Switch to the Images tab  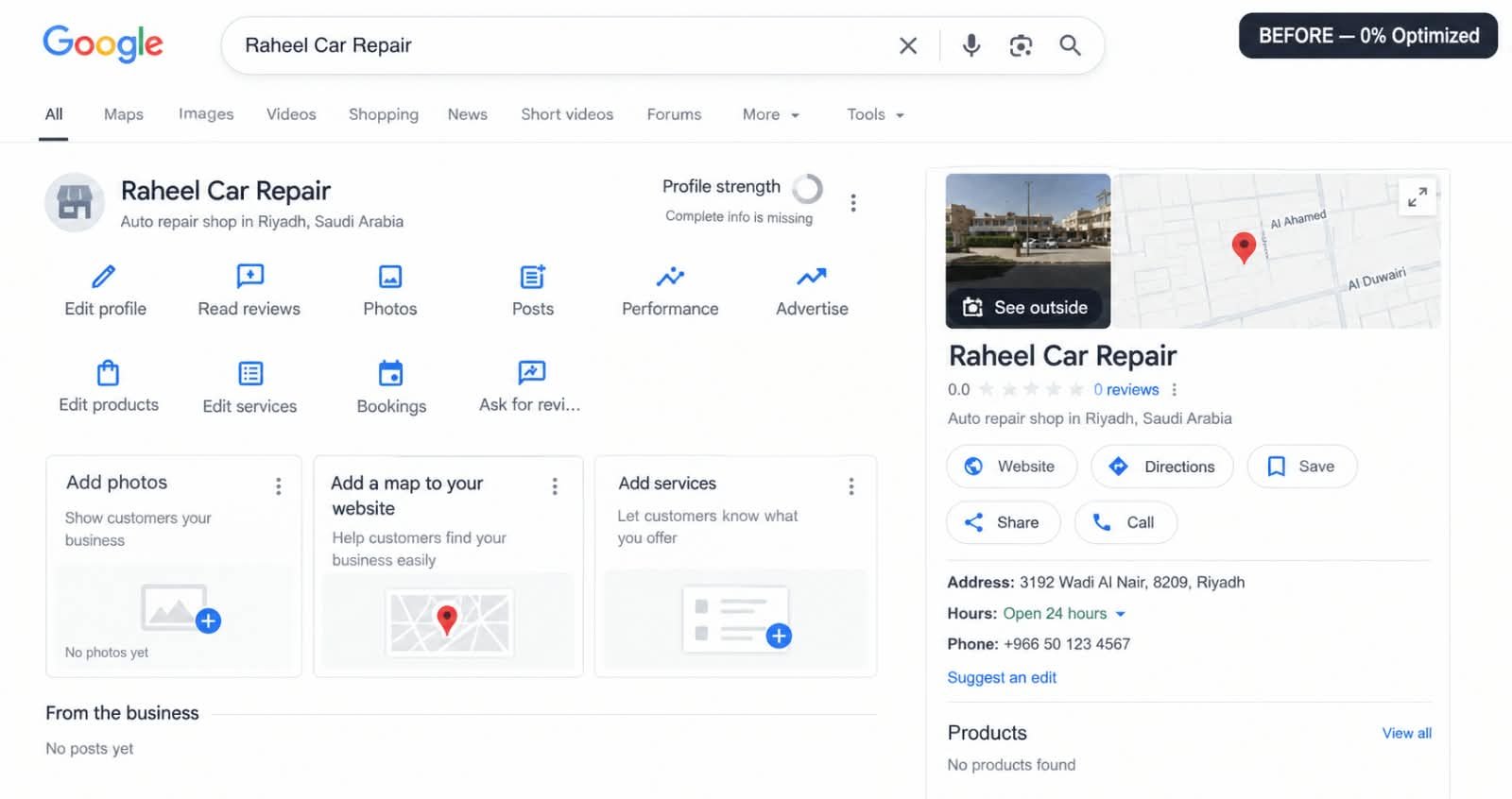(206, 114)
